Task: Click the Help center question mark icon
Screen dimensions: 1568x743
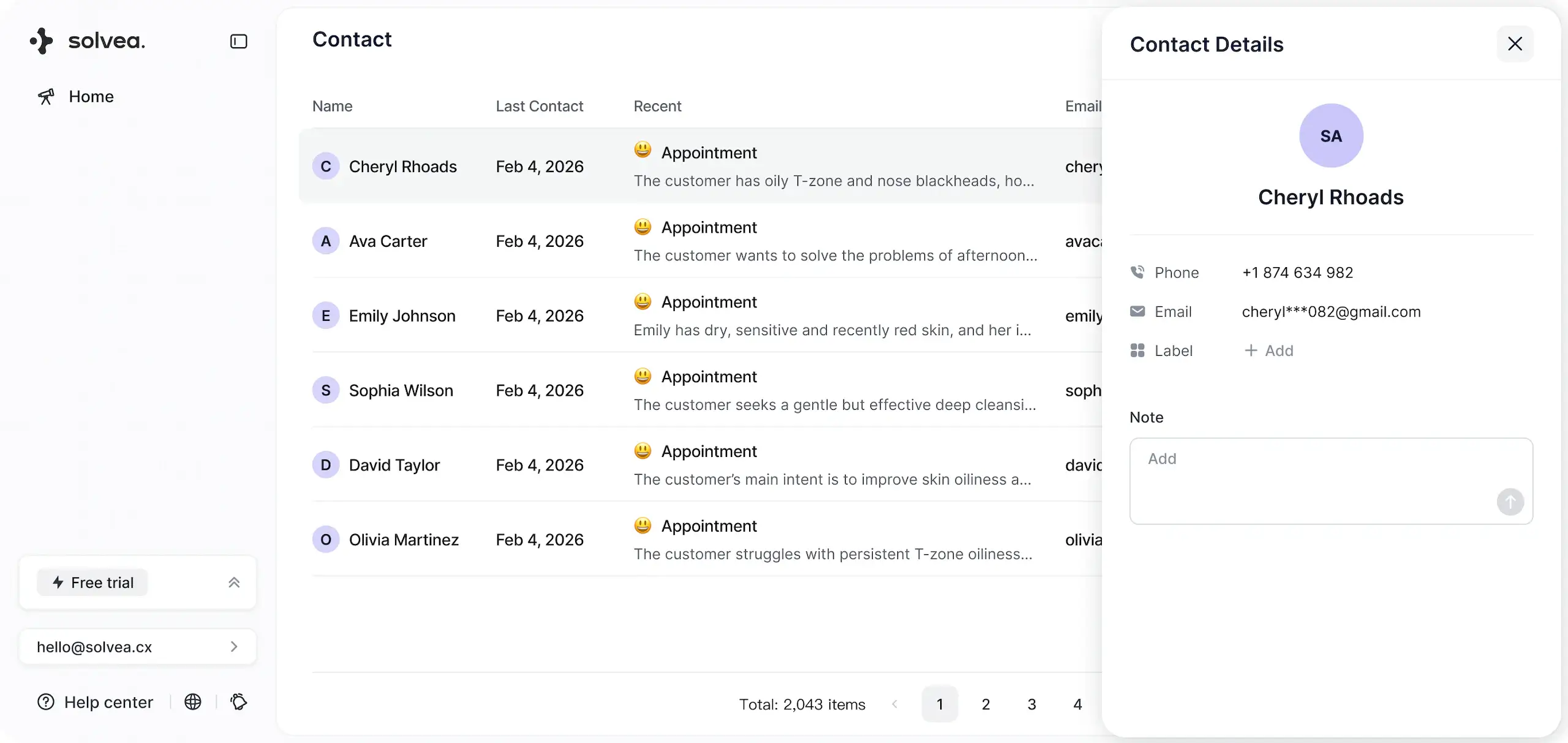Action: point(46,702)
